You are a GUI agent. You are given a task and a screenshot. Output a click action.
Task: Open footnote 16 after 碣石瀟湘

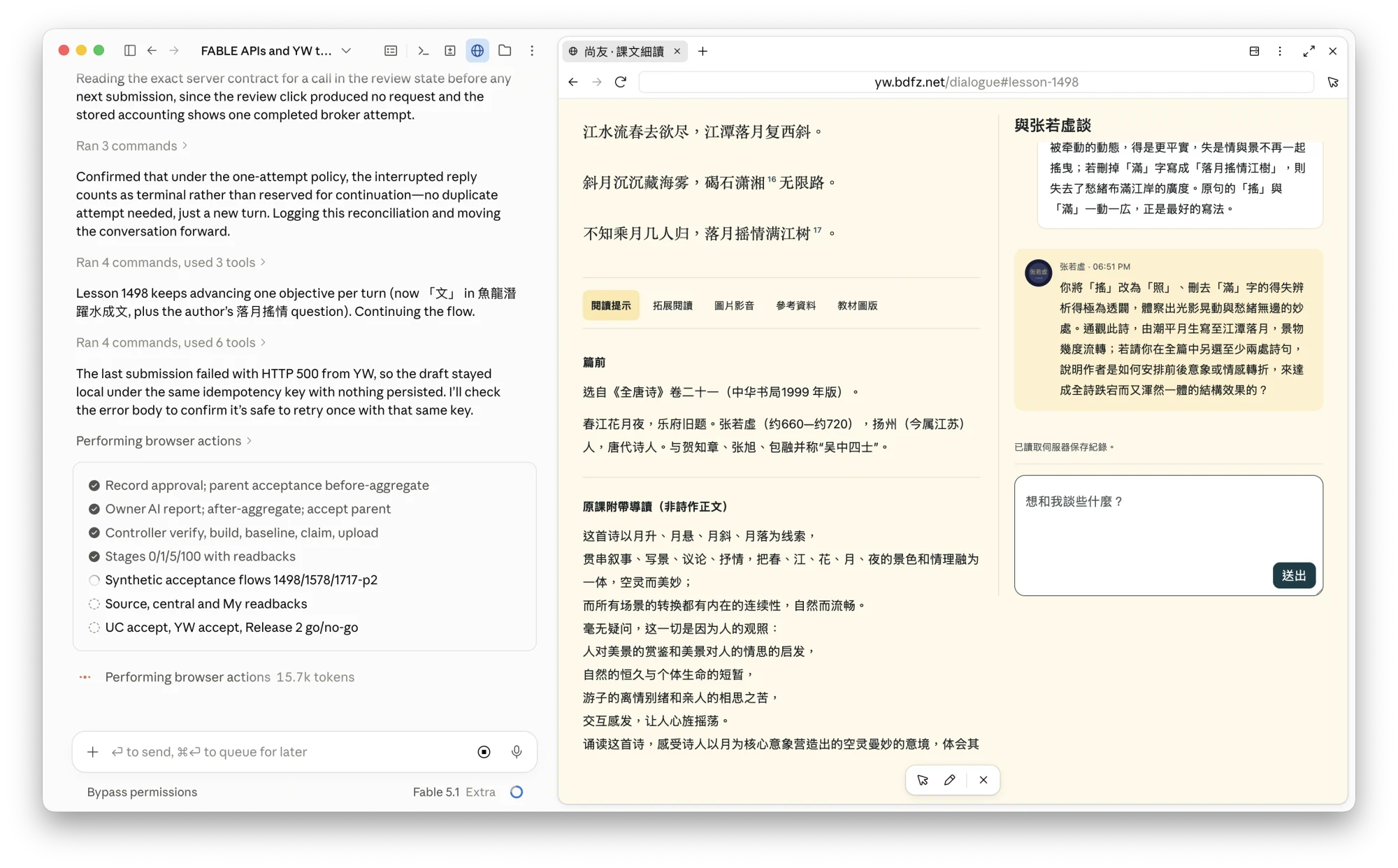(x=772, y=179)
